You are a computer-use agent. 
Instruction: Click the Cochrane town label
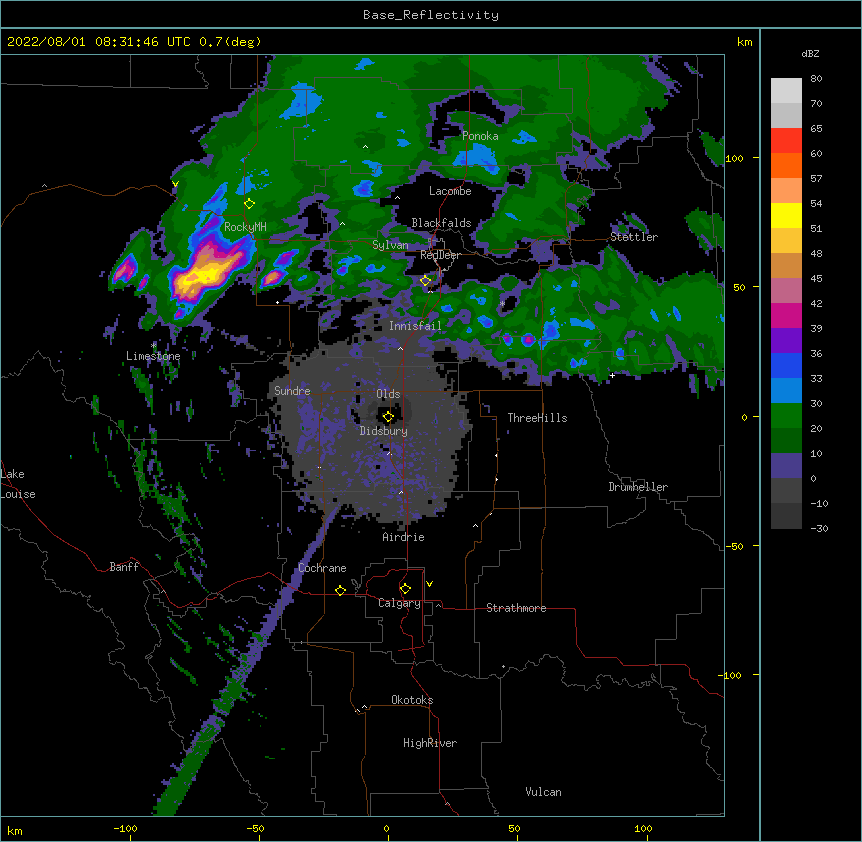click(322, 568)
